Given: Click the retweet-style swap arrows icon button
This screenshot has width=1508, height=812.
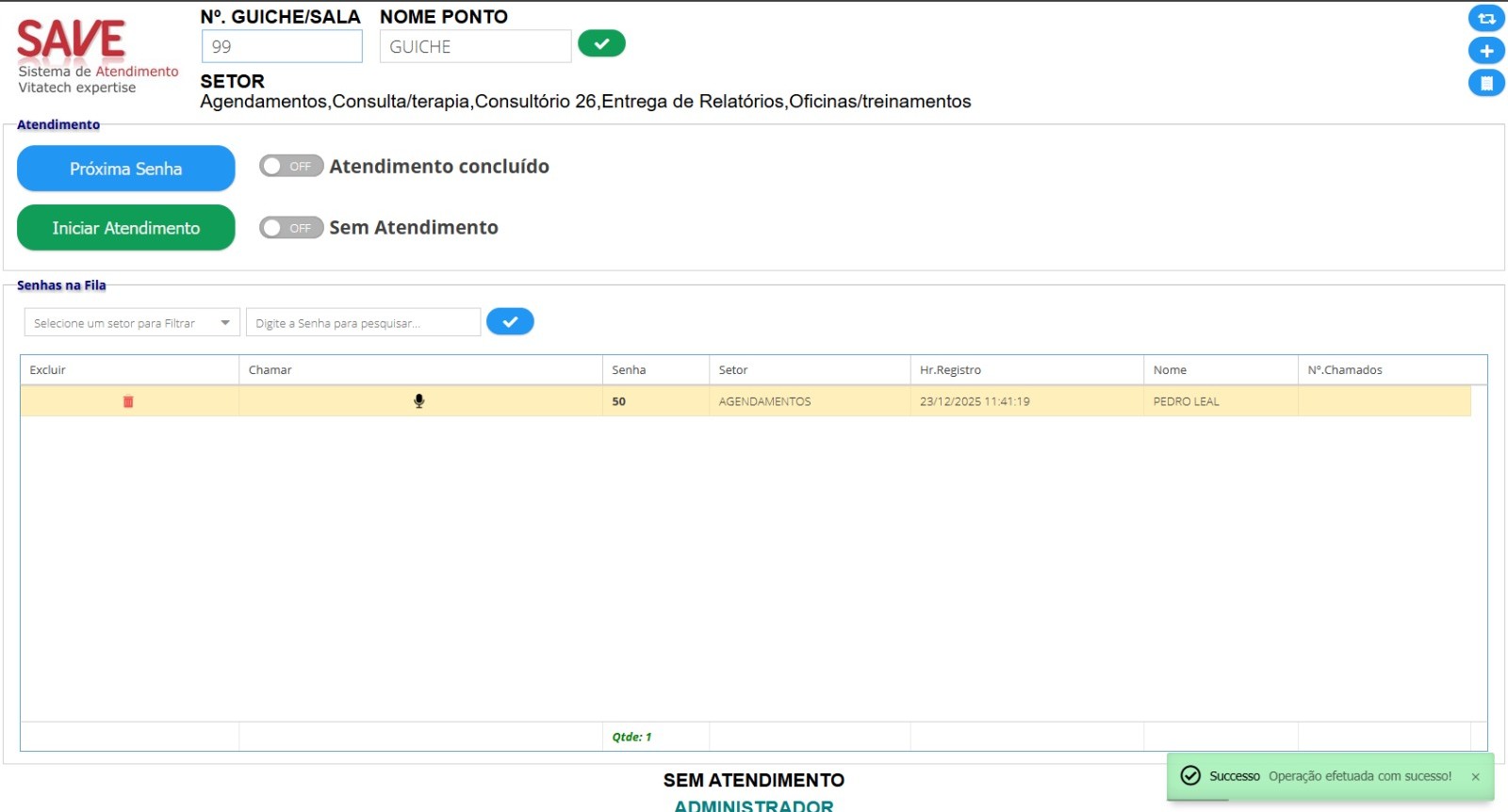Looking at the screenshot, I should tap(1486, 18).
